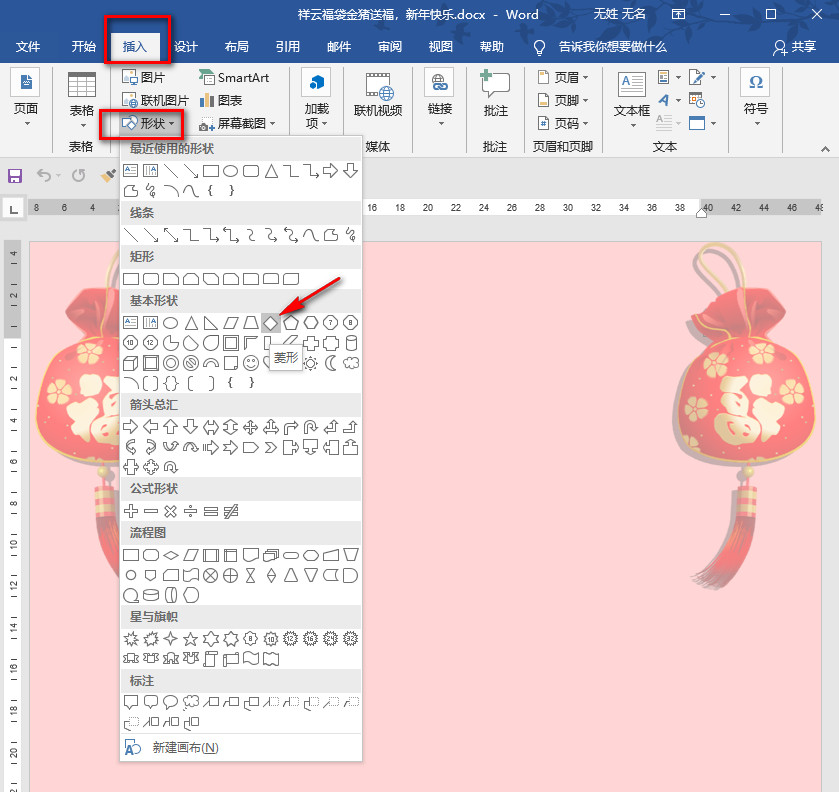Choose the wave flag in Stars and Banners
839x792 pixels.
[x=250, y=659]
